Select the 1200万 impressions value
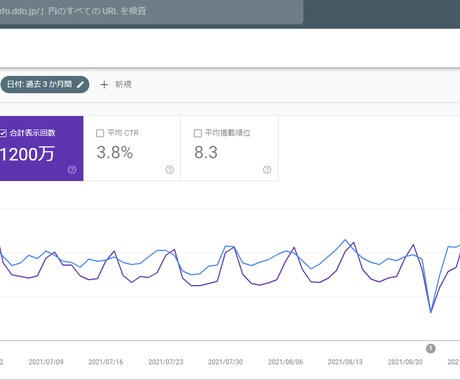This screenshot has height=380, width=460. [27, 154]
